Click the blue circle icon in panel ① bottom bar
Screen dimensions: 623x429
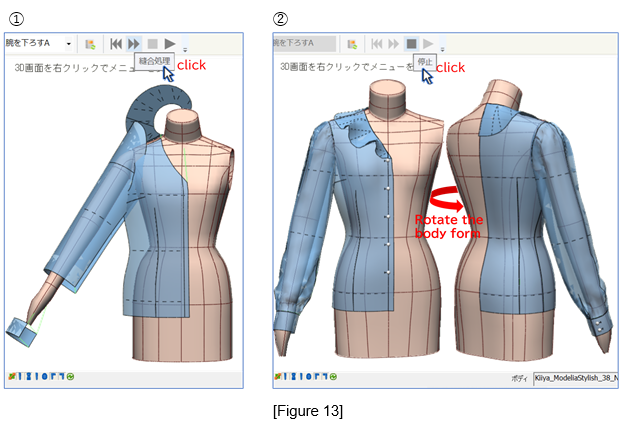(44, 376)
